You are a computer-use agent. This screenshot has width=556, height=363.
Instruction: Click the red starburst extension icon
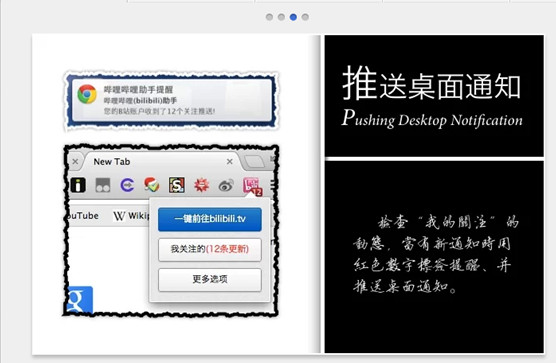click(x=201, y=185)
